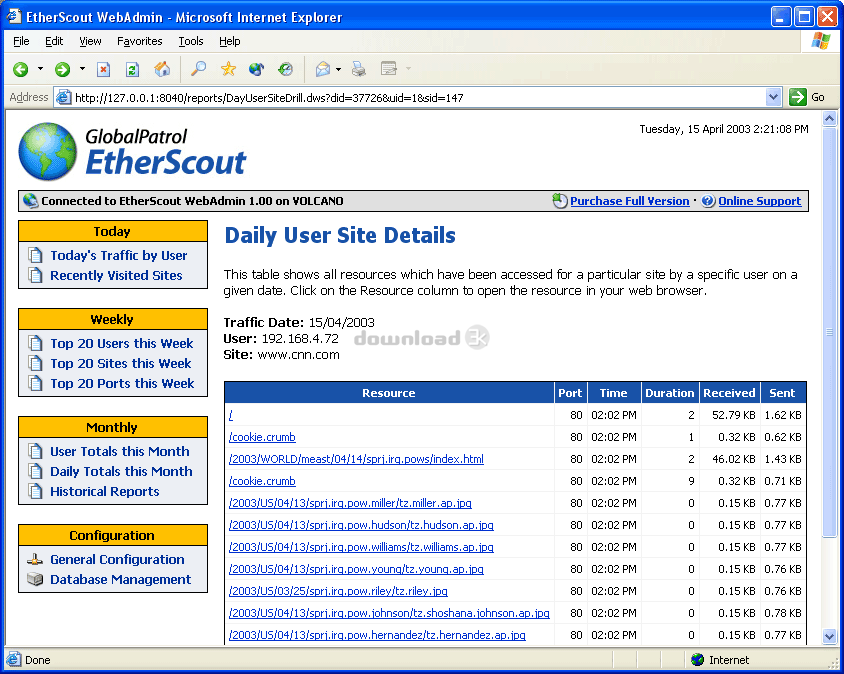
Task: Click the page icon beside User Totals this Month
Action: coord(36,451)
